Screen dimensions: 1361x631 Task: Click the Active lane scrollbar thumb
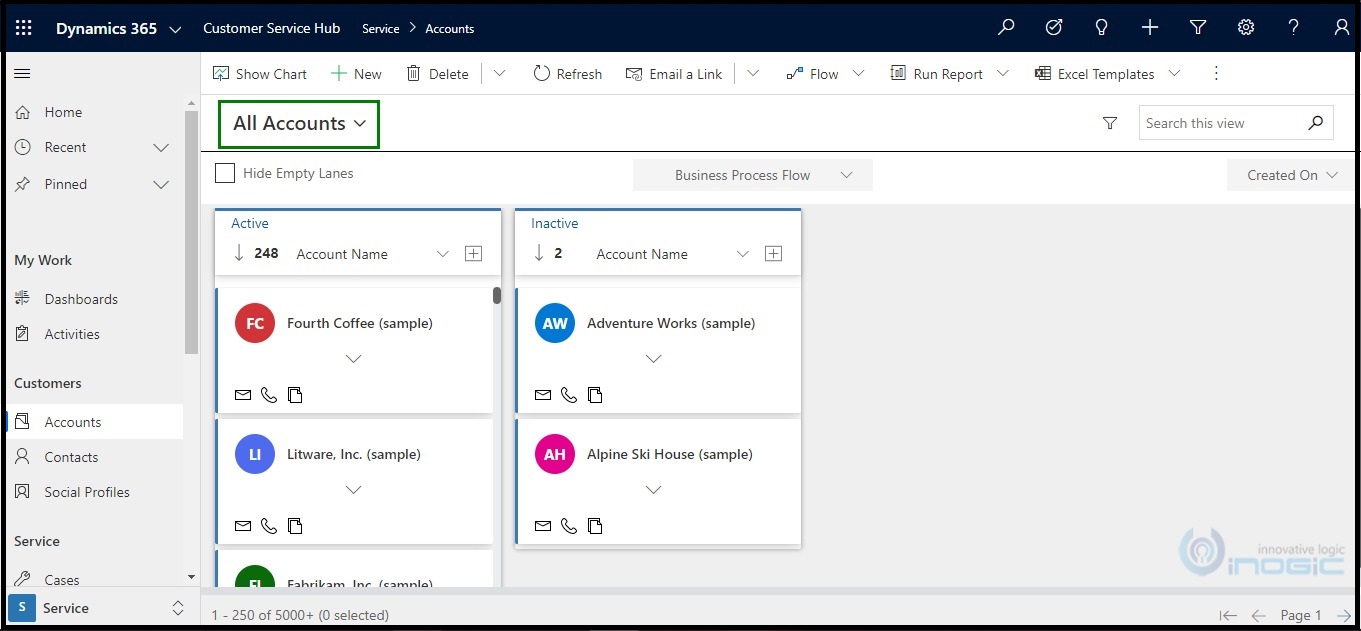pyautogui.click(x=497, y=295)
